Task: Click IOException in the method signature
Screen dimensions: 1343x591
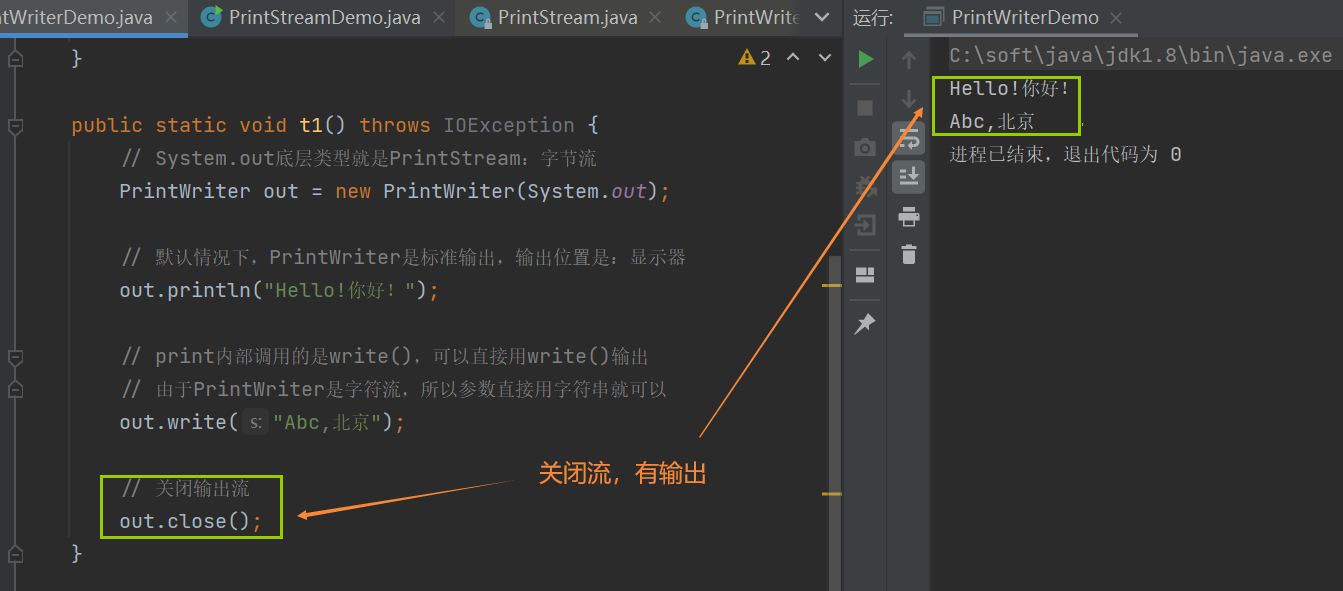Action: pos(509,126)
